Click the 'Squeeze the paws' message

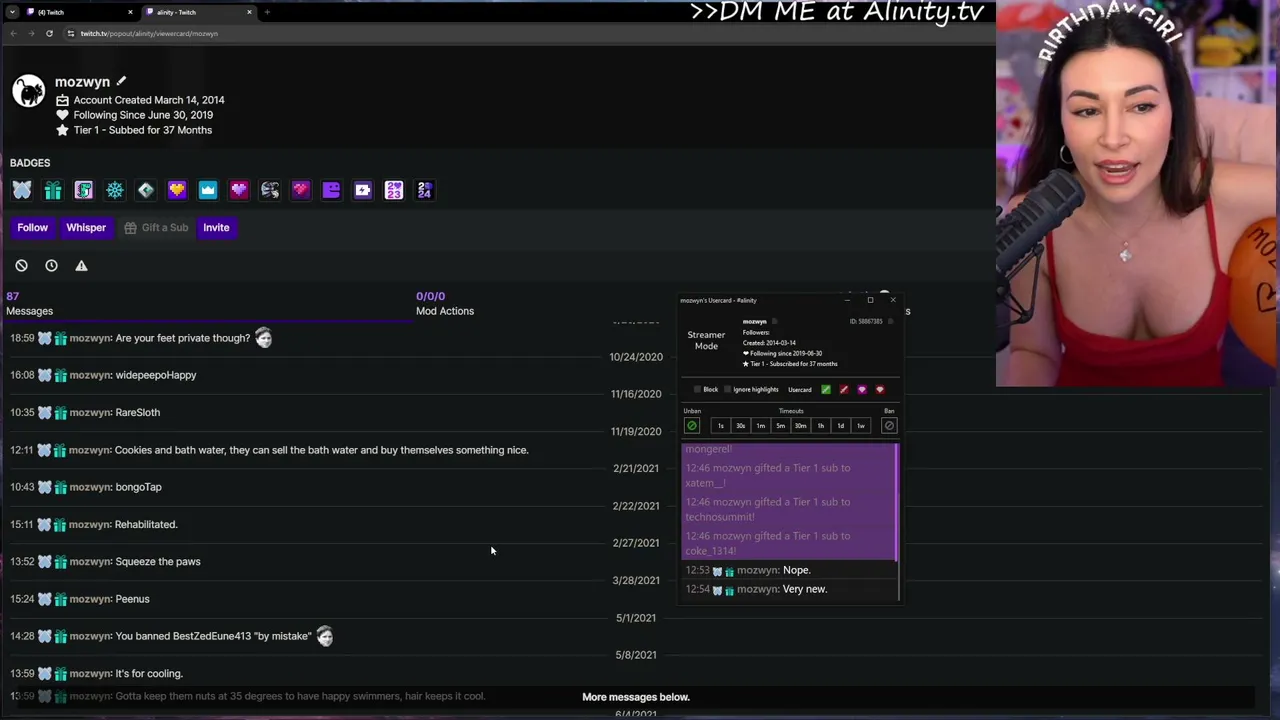(158, 562)
